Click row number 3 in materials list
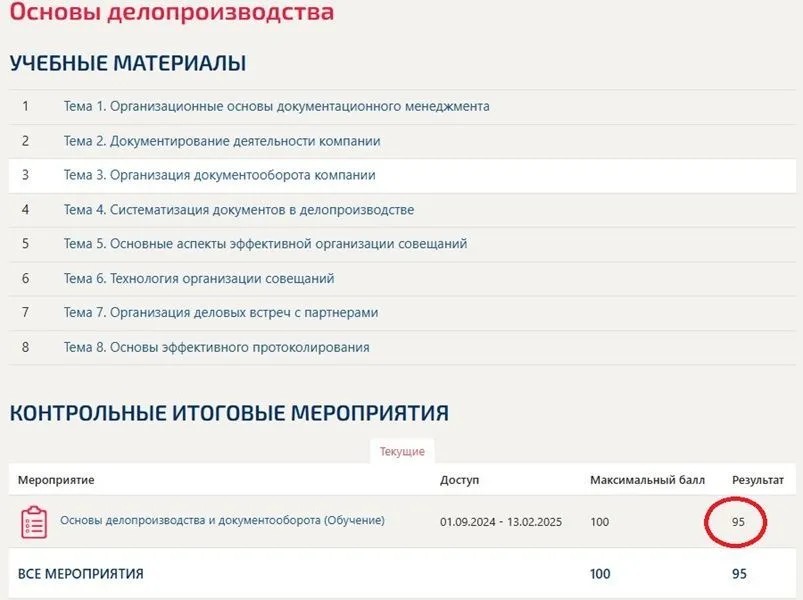Viewport: 803px width, 600px height. [25, 175]
